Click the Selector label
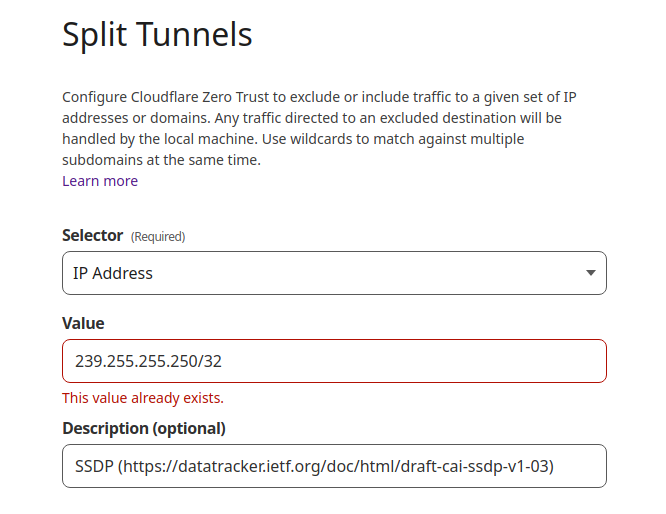Screen dimensions: 666x514 click(x=93, y=235)
